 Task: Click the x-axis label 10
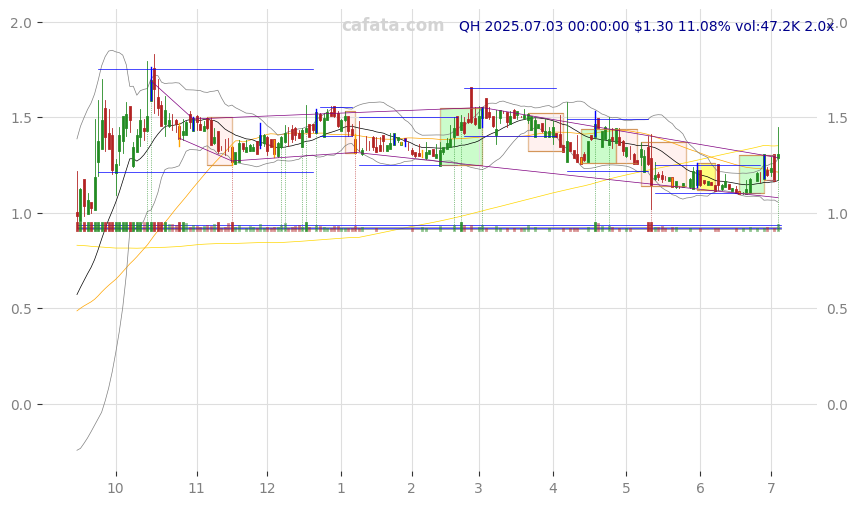[115, 488]
